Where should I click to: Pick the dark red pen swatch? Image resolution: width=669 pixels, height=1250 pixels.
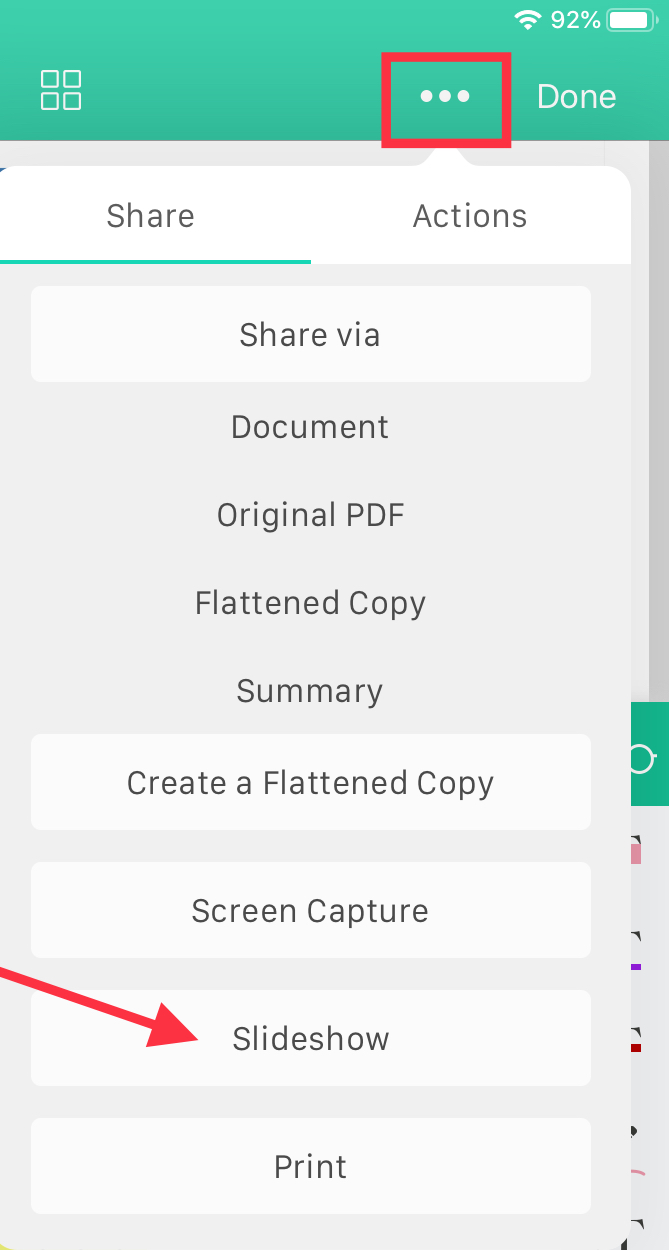[x=636, y=1047]
